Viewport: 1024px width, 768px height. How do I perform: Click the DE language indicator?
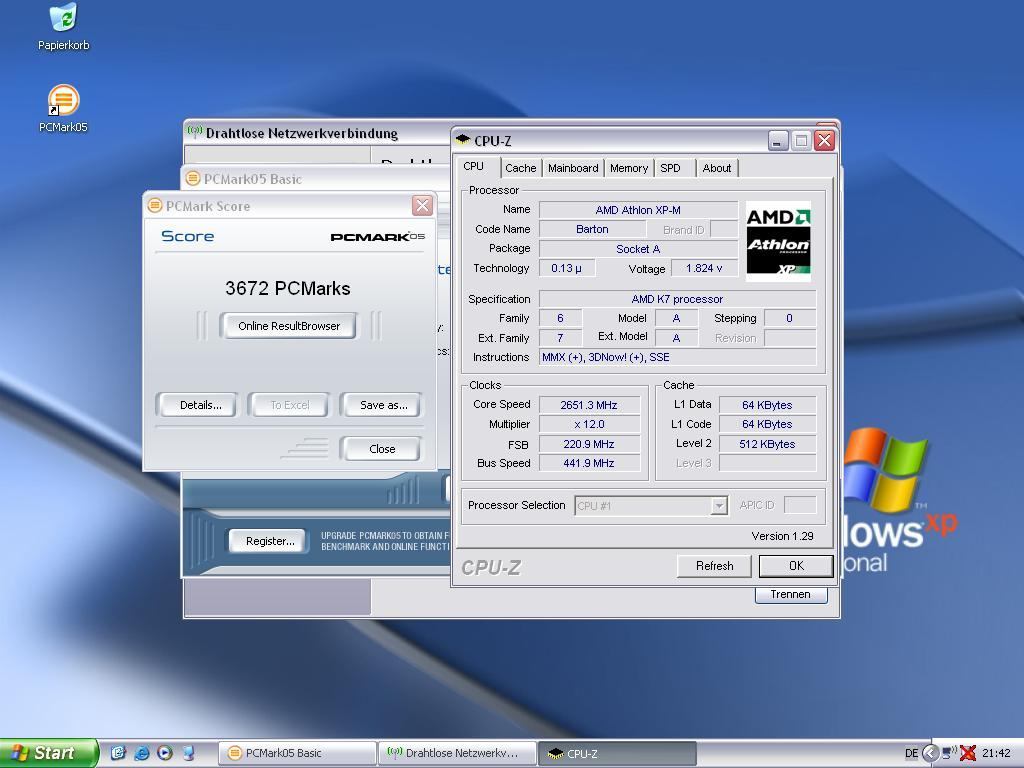point(912,753)
